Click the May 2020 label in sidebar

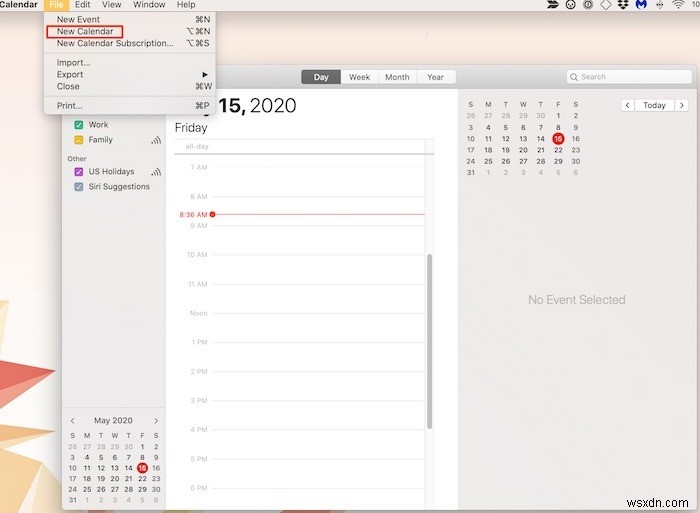(113, 421)
